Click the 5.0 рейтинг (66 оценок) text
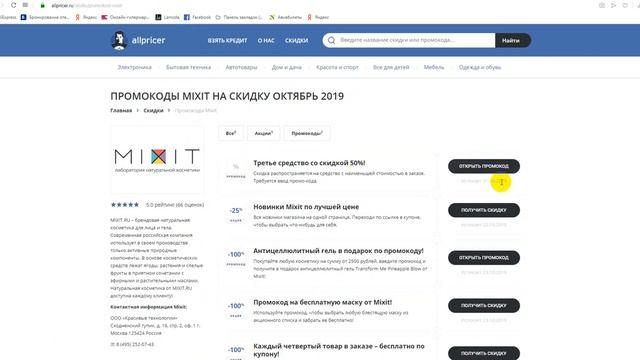This screenshot has height=360, width=640. click(175, 205)
